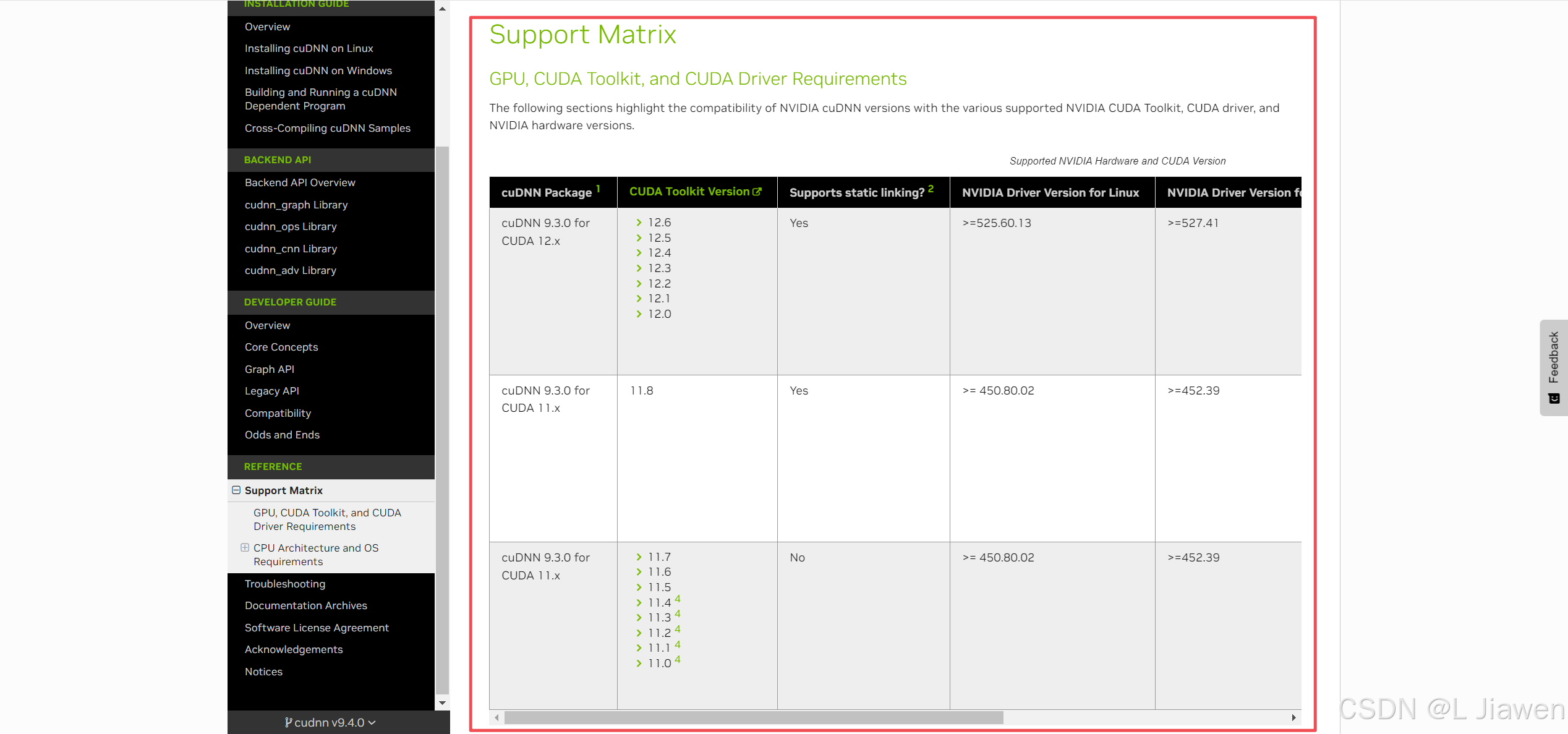This screenshot has width=1568, height=734.
Task: Open Notices page
Action: pyautogui.click(x=263, y=672)
